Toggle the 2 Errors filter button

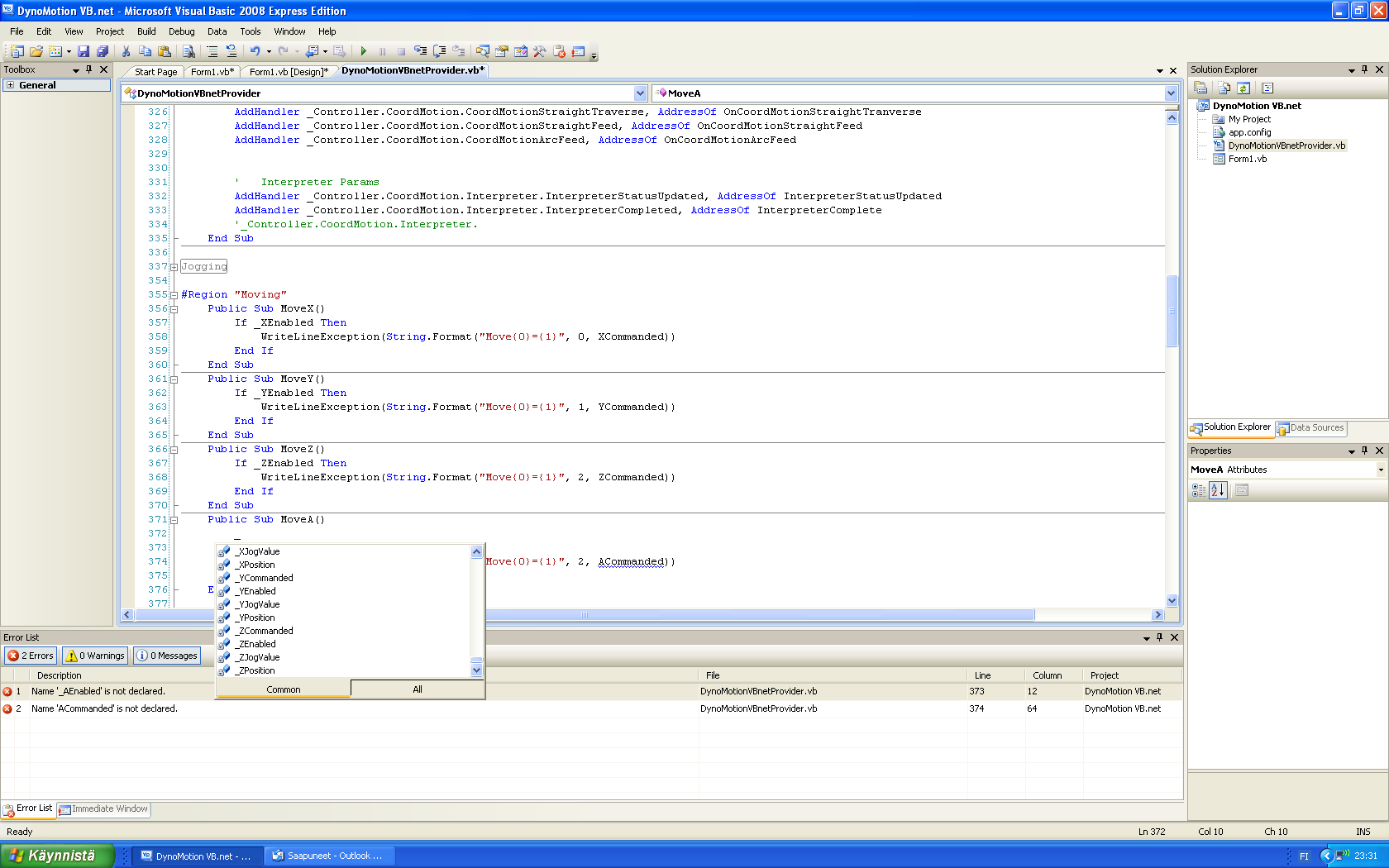coord(31,656)
